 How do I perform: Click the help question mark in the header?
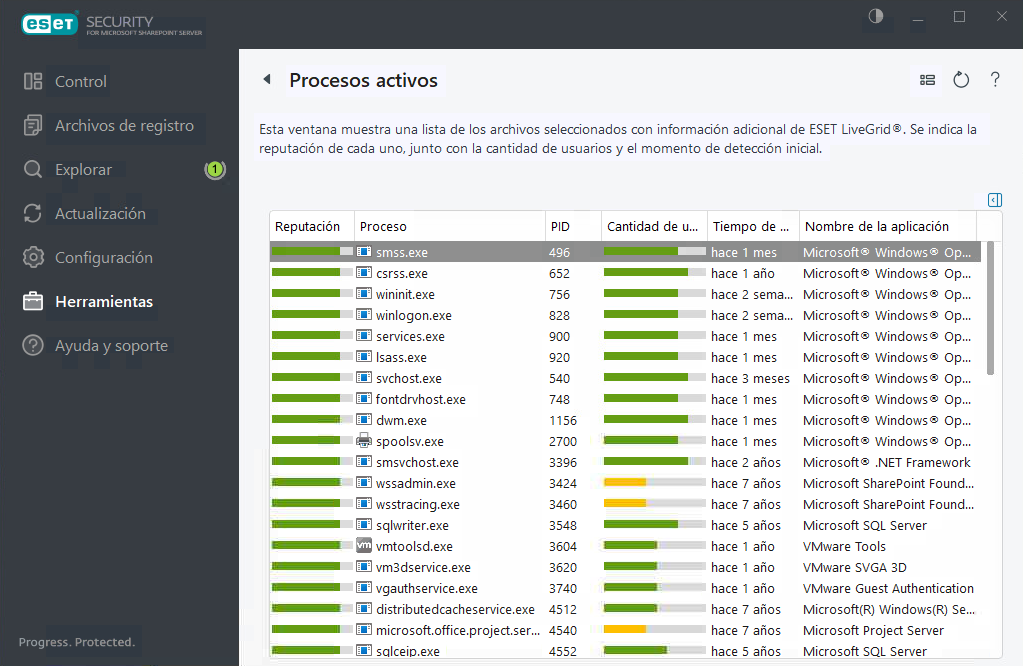pos(995,80)
